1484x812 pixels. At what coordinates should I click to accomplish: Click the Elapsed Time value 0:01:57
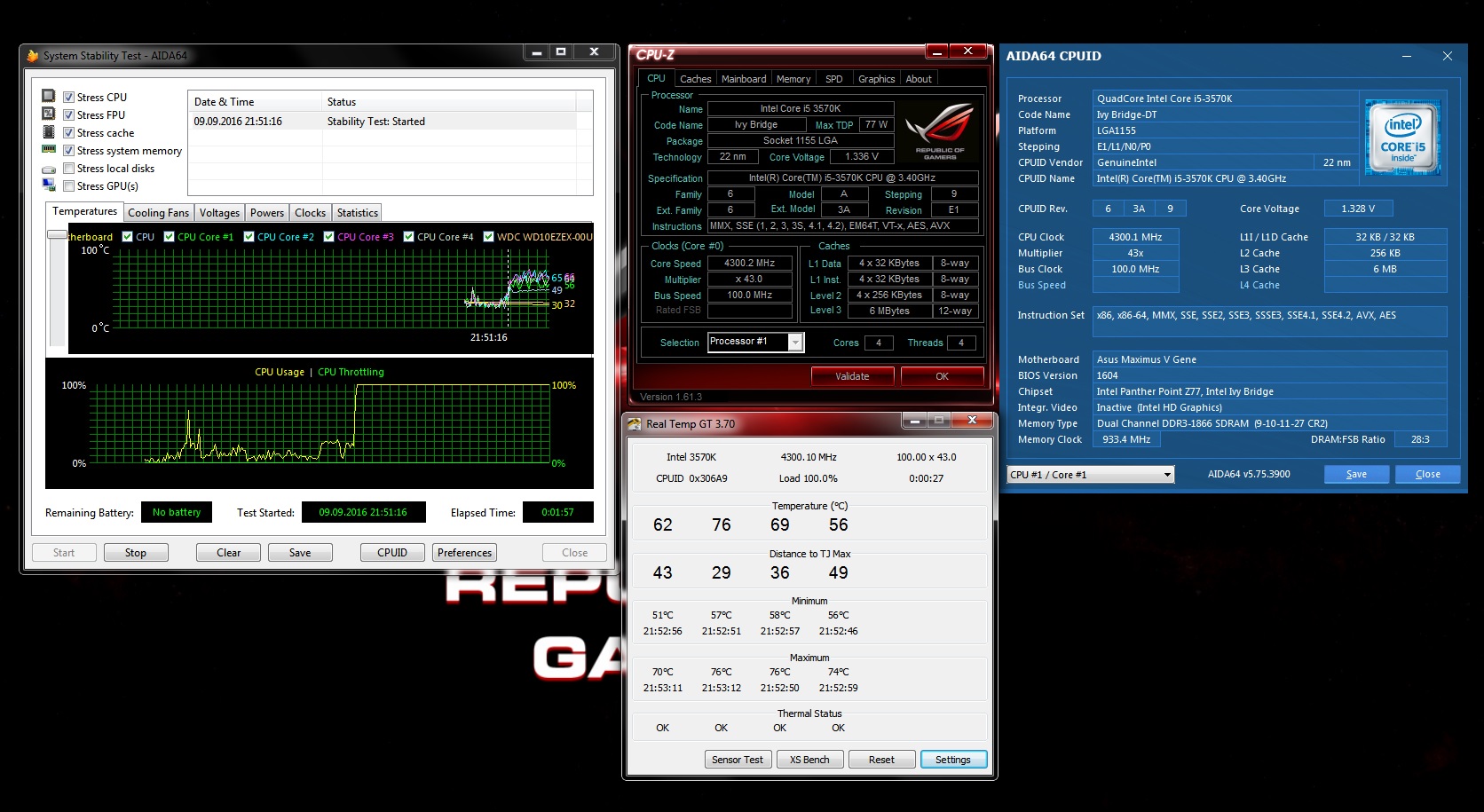[x=557, y=512]
